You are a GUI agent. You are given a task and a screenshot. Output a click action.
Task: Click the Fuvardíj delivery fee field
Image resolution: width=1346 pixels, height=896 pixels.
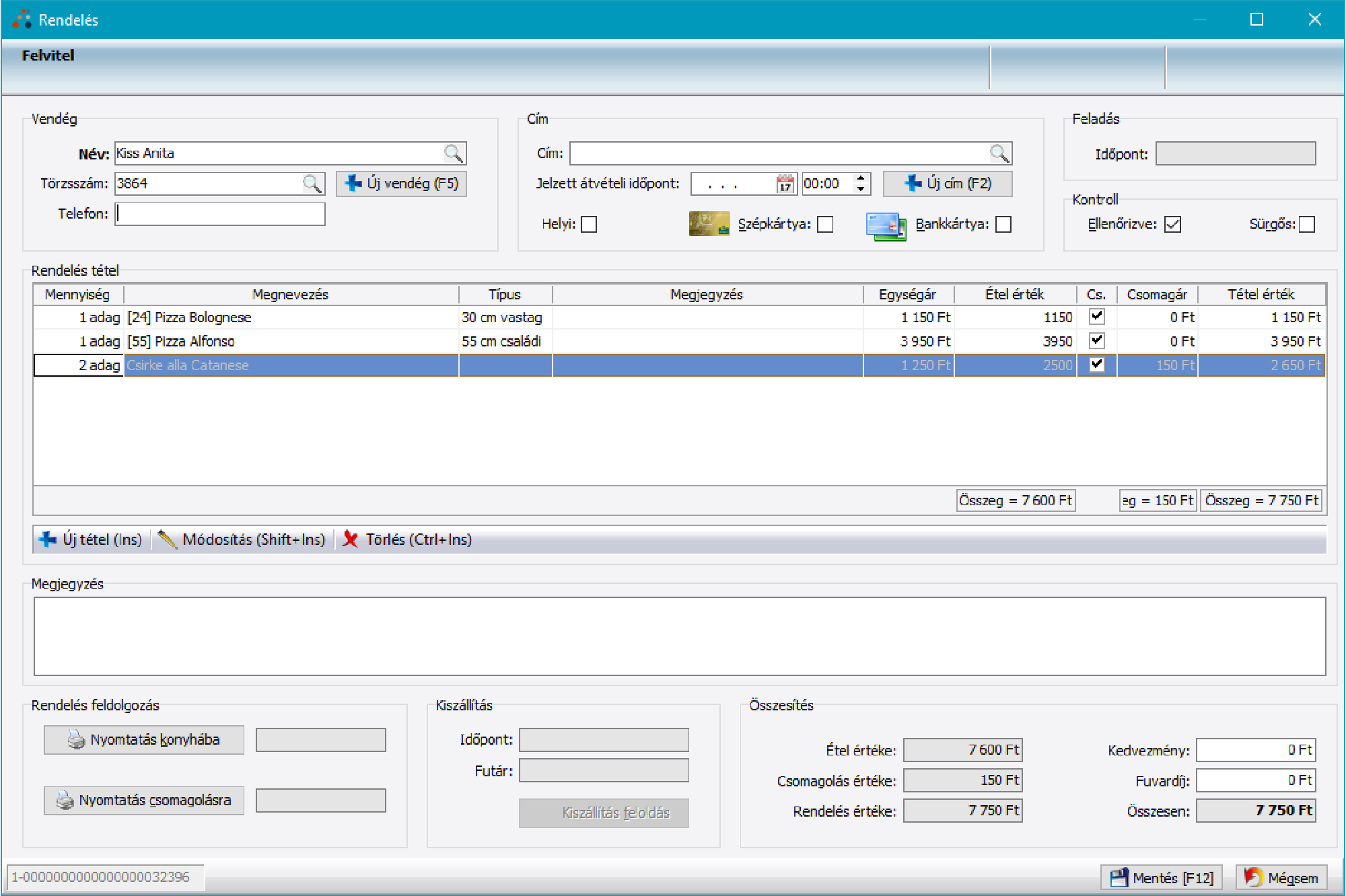tap(1256, 780)
